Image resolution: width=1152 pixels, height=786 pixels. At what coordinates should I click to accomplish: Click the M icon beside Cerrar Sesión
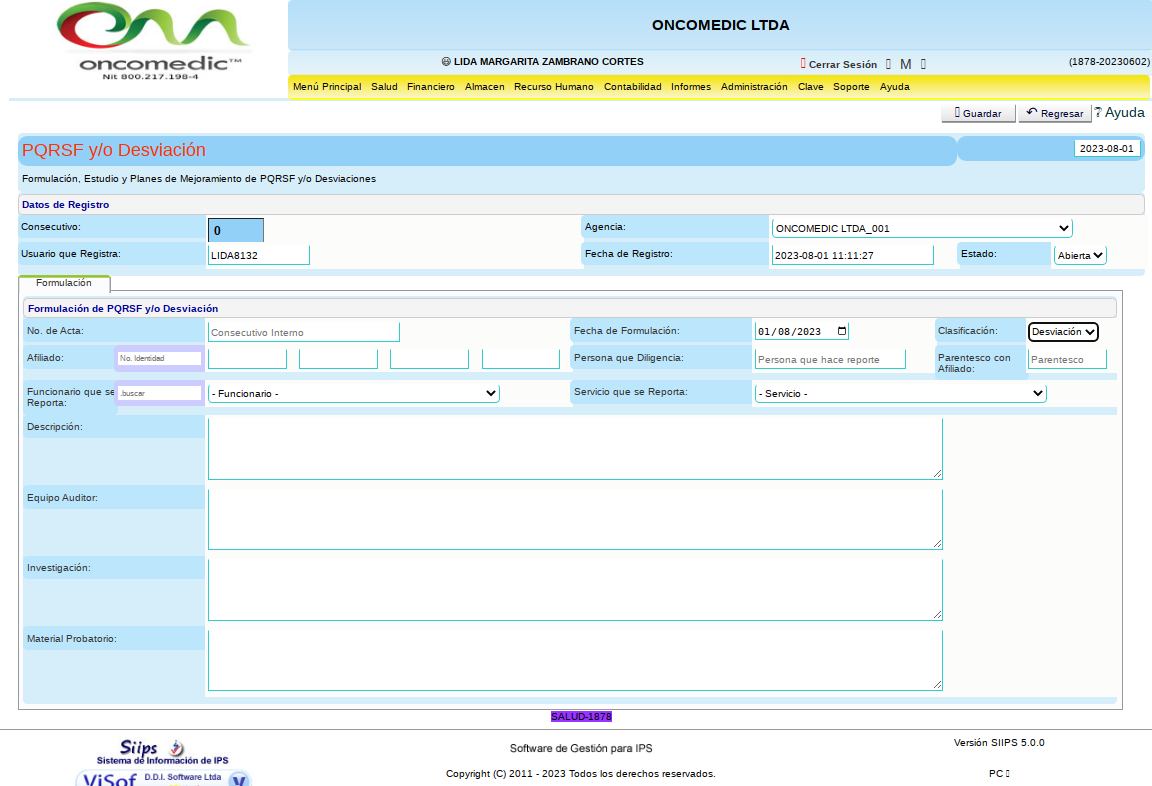(905, 64)
